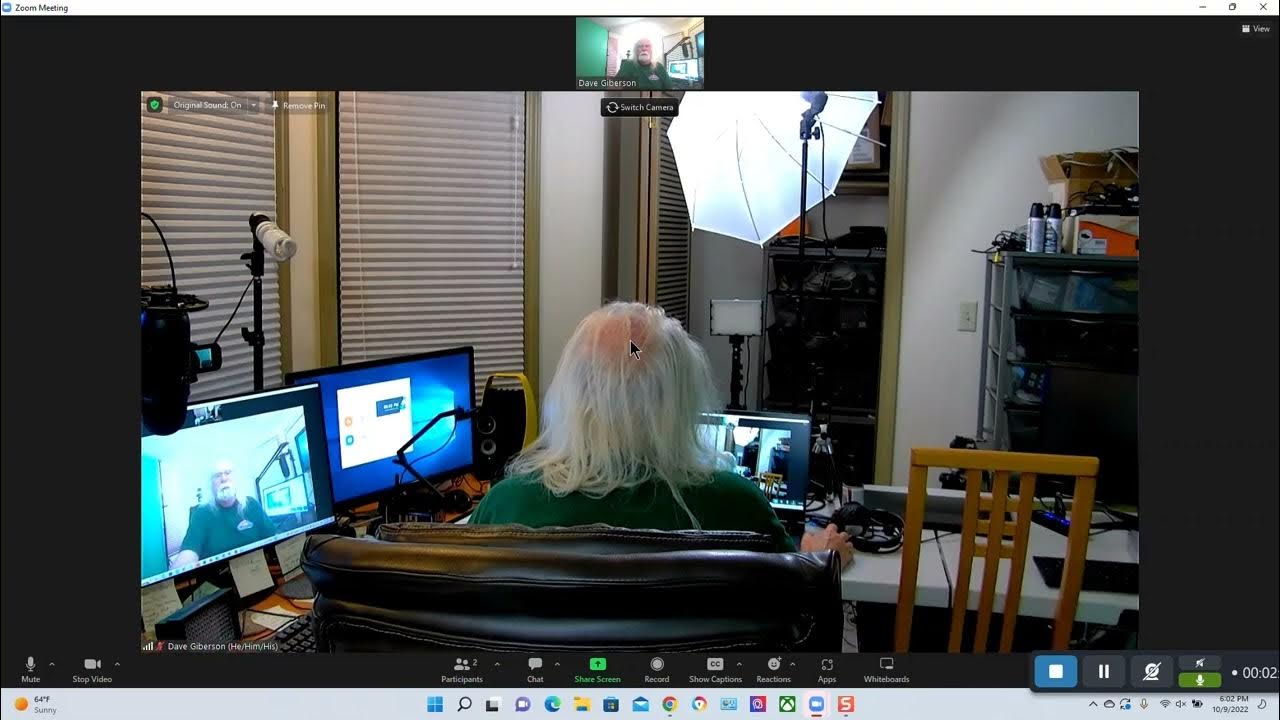Toggle Original Sound: On

[x=207, y=105]
